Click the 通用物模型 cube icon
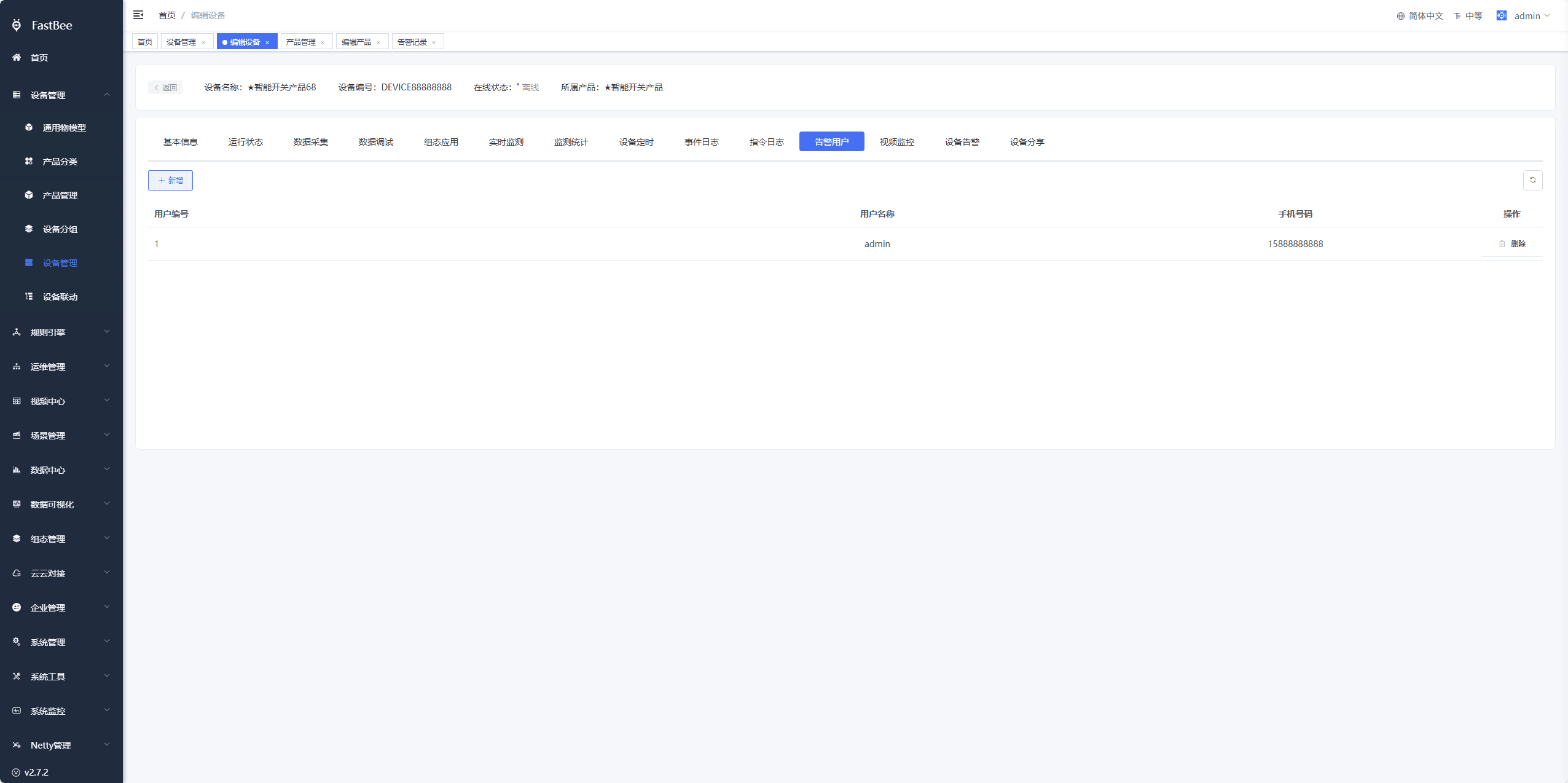This screenshot has width=1568, height=783. click(29, 127)
